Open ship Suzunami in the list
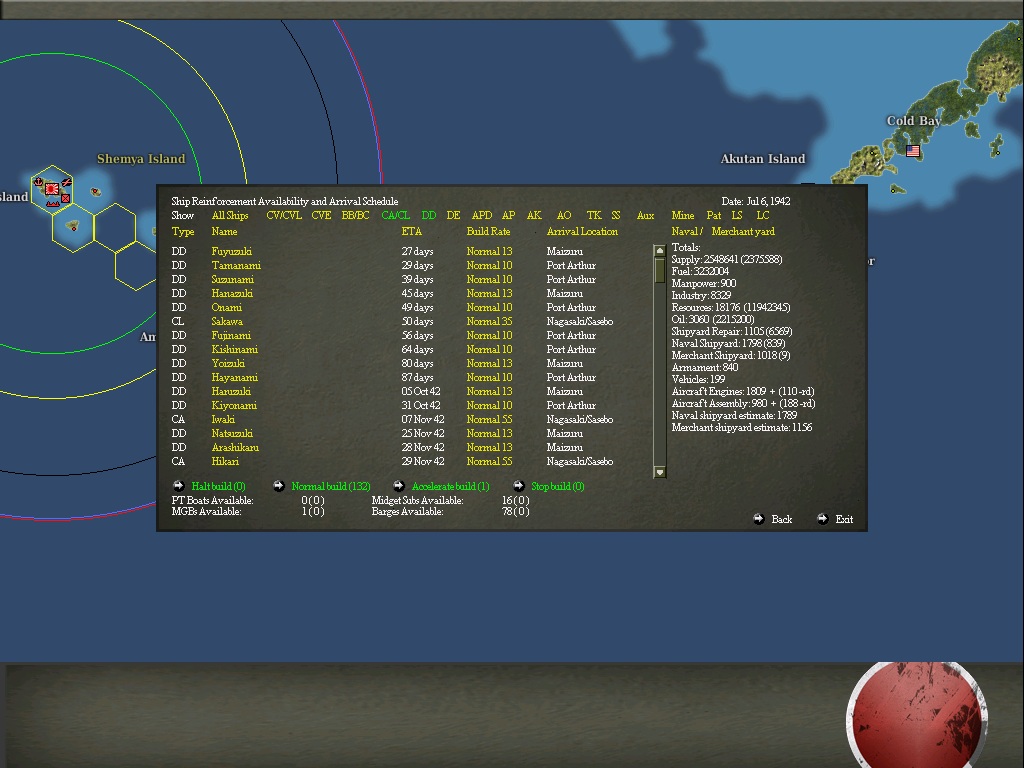 click(232, 279)
